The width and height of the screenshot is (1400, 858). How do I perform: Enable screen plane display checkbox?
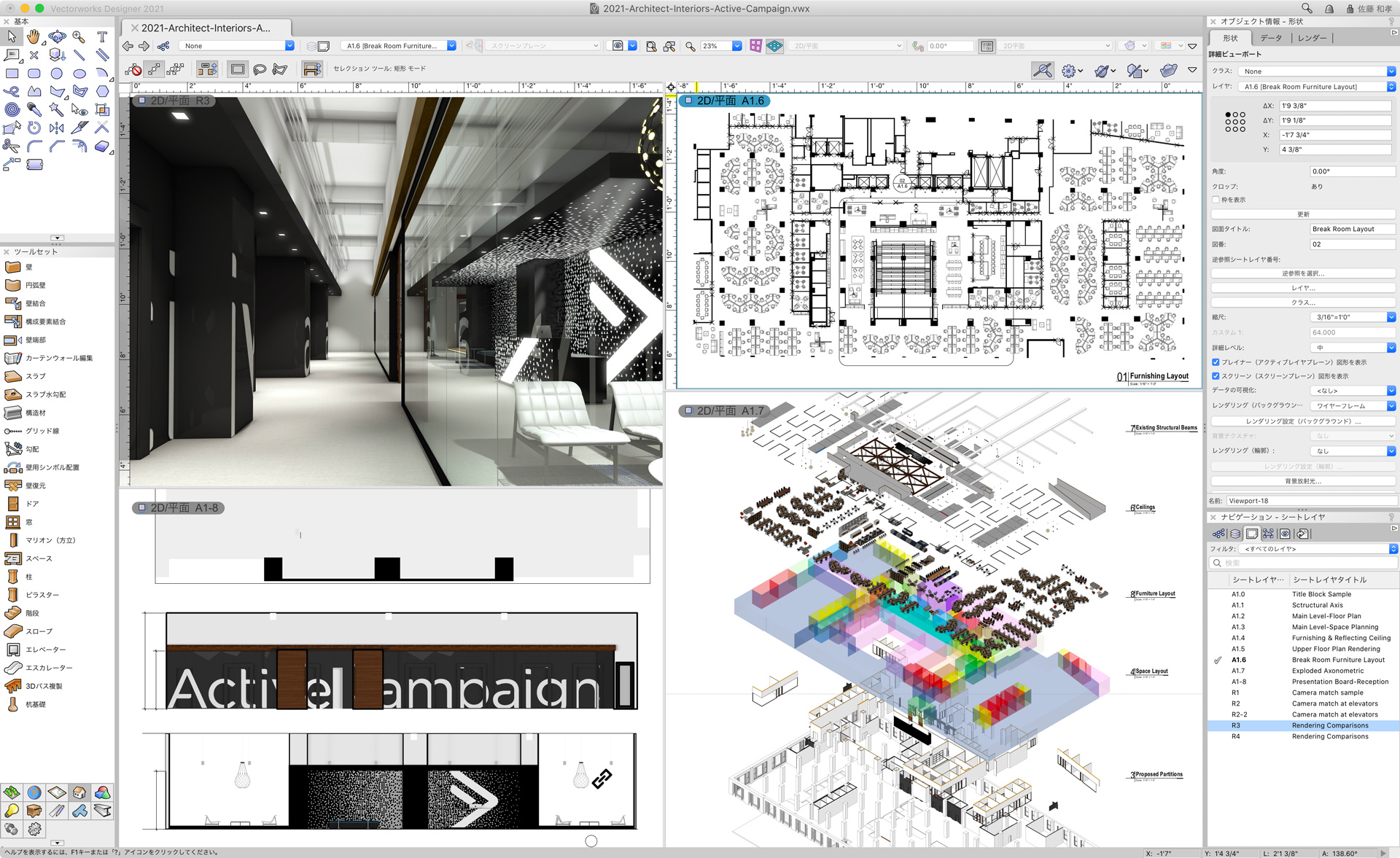(1215, 375)
